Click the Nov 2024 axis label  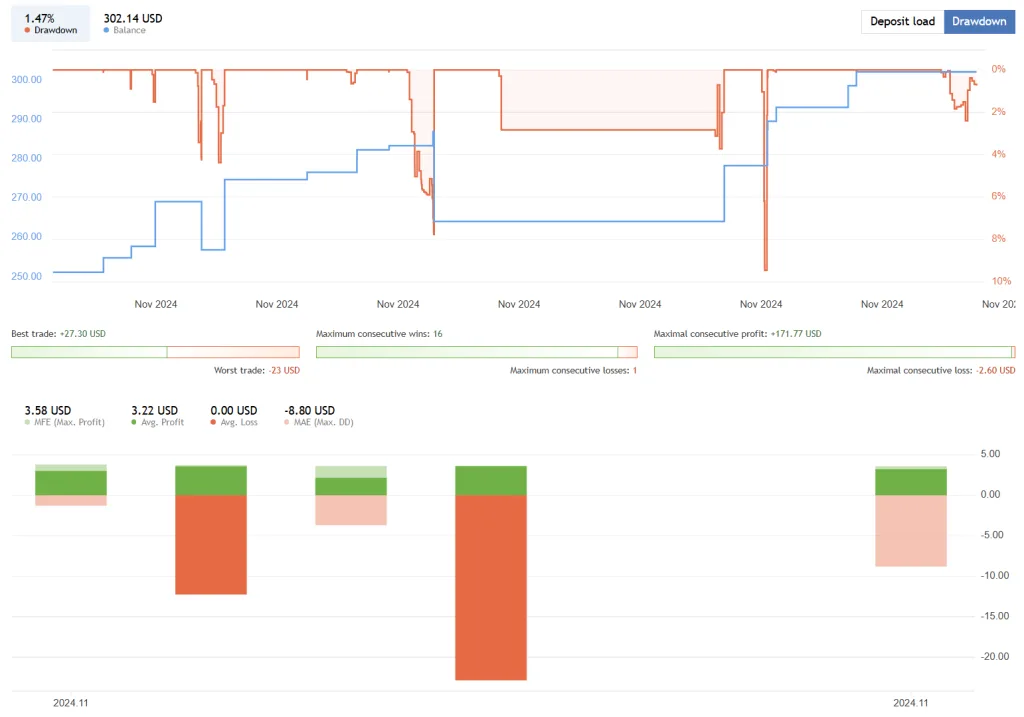pos(155,303)
